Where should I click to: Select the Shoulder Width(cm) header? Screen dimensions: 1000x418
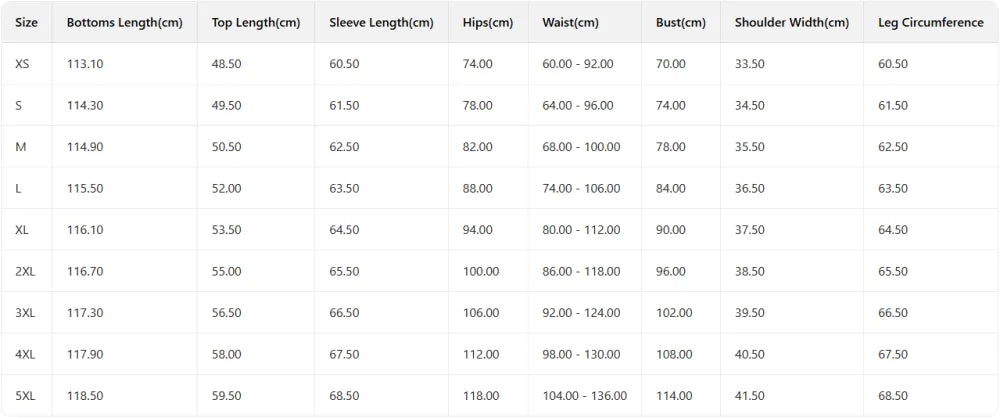click(791, 22)
